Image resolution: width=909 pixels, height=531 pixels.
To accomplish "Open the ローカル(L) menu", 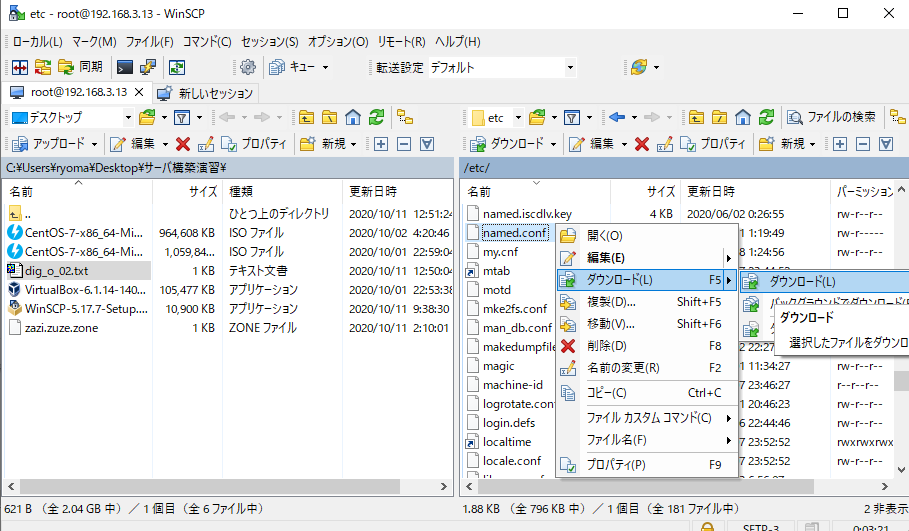I will tap(37, 42).
